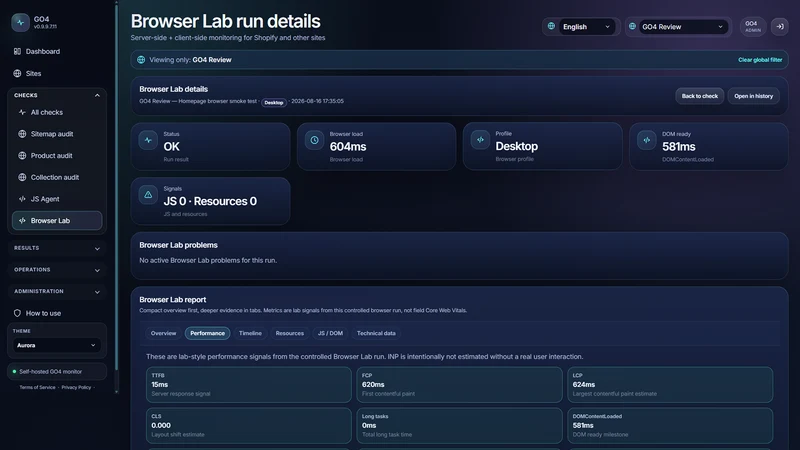Expand the Administration section
This screenshot has width=800, height=450.
[57, 292]
